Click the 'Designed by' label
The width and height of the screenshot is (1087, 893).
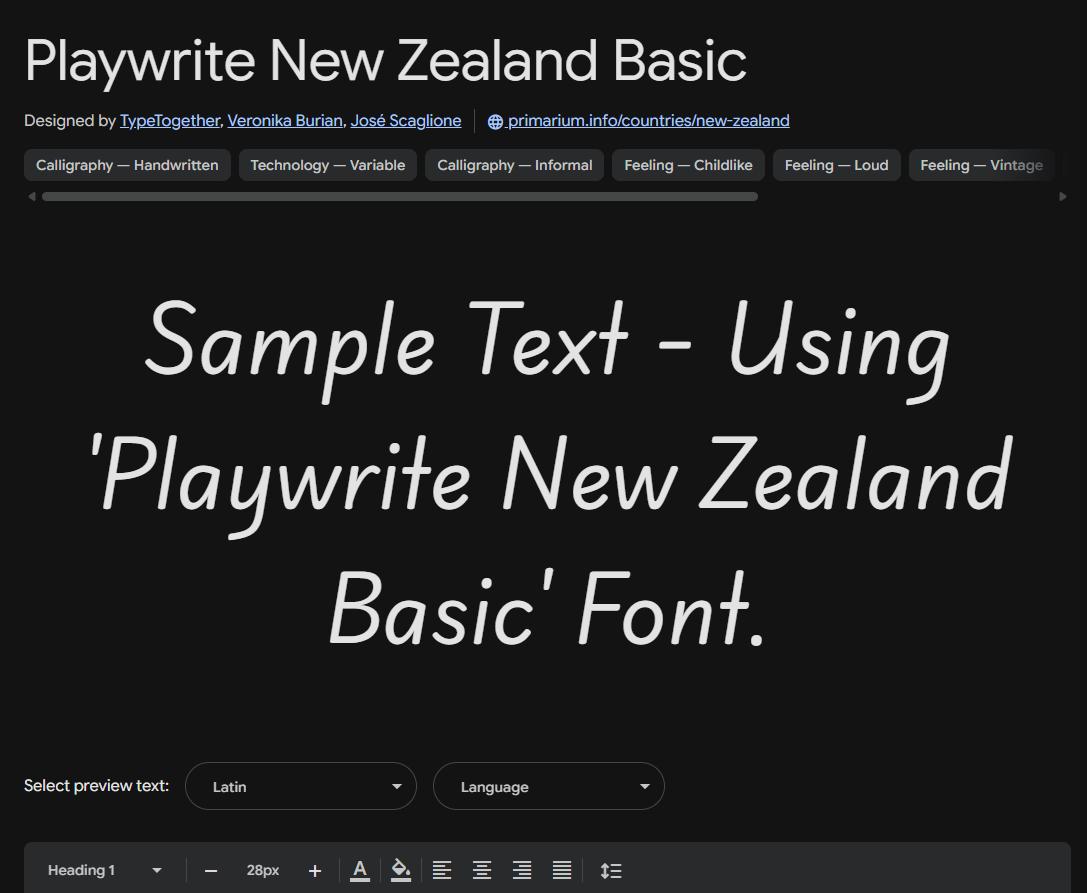point(69,121)
